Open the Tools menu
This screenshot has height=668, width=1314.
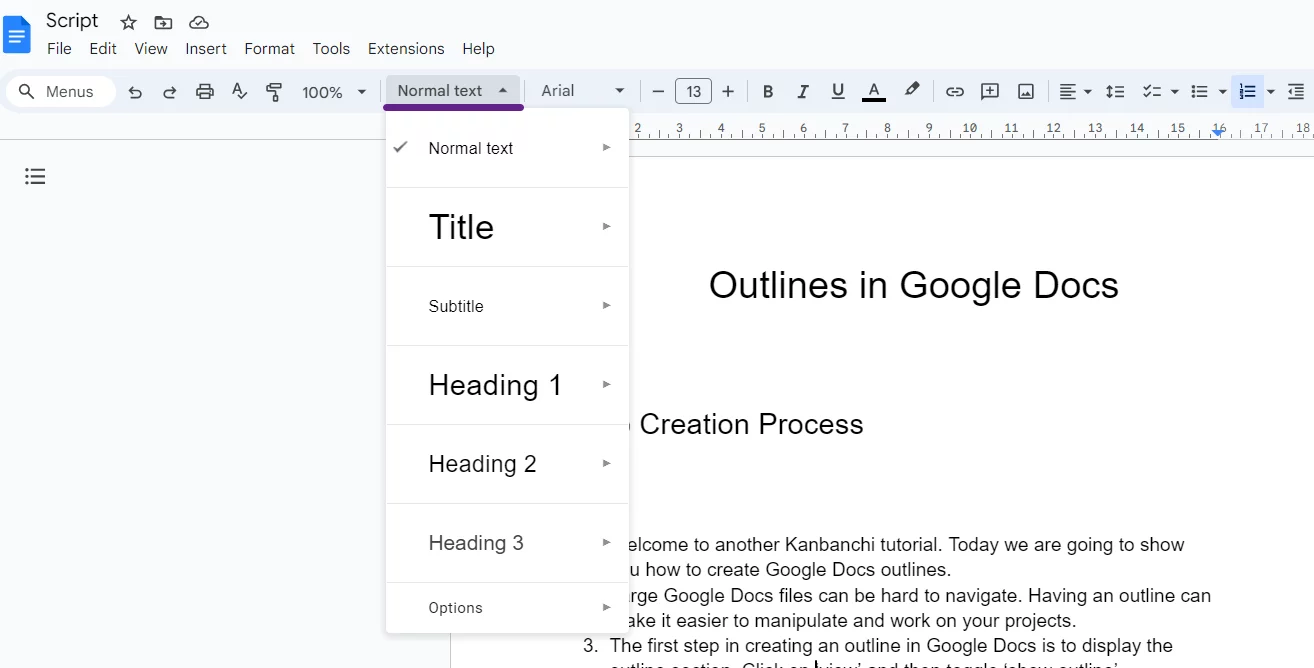pos(331,48)
